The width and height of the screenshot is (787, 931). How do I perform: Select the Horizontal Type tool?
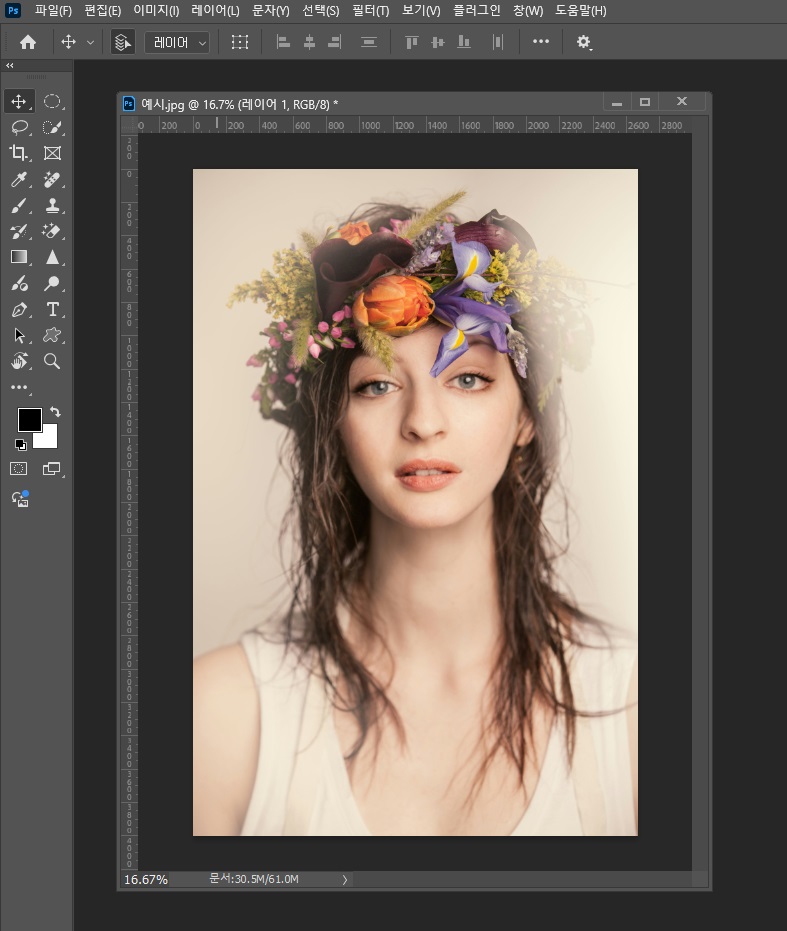coord(52,309)
